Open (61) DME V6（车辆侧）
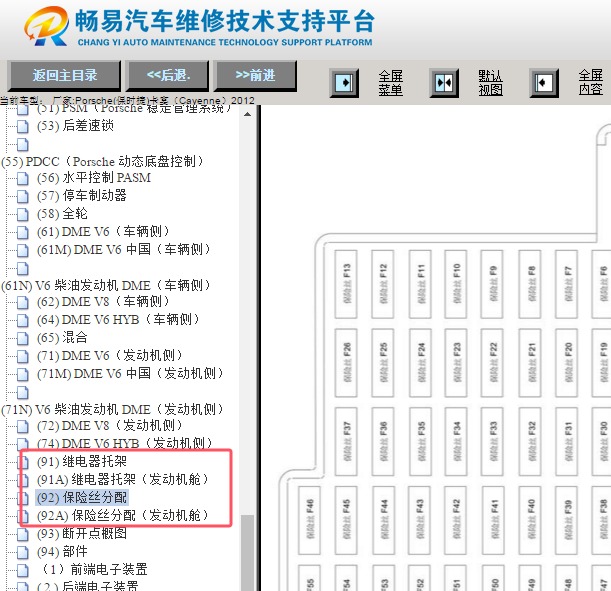Viewport: 611px width, 591px height. click(x=103, y=231)
